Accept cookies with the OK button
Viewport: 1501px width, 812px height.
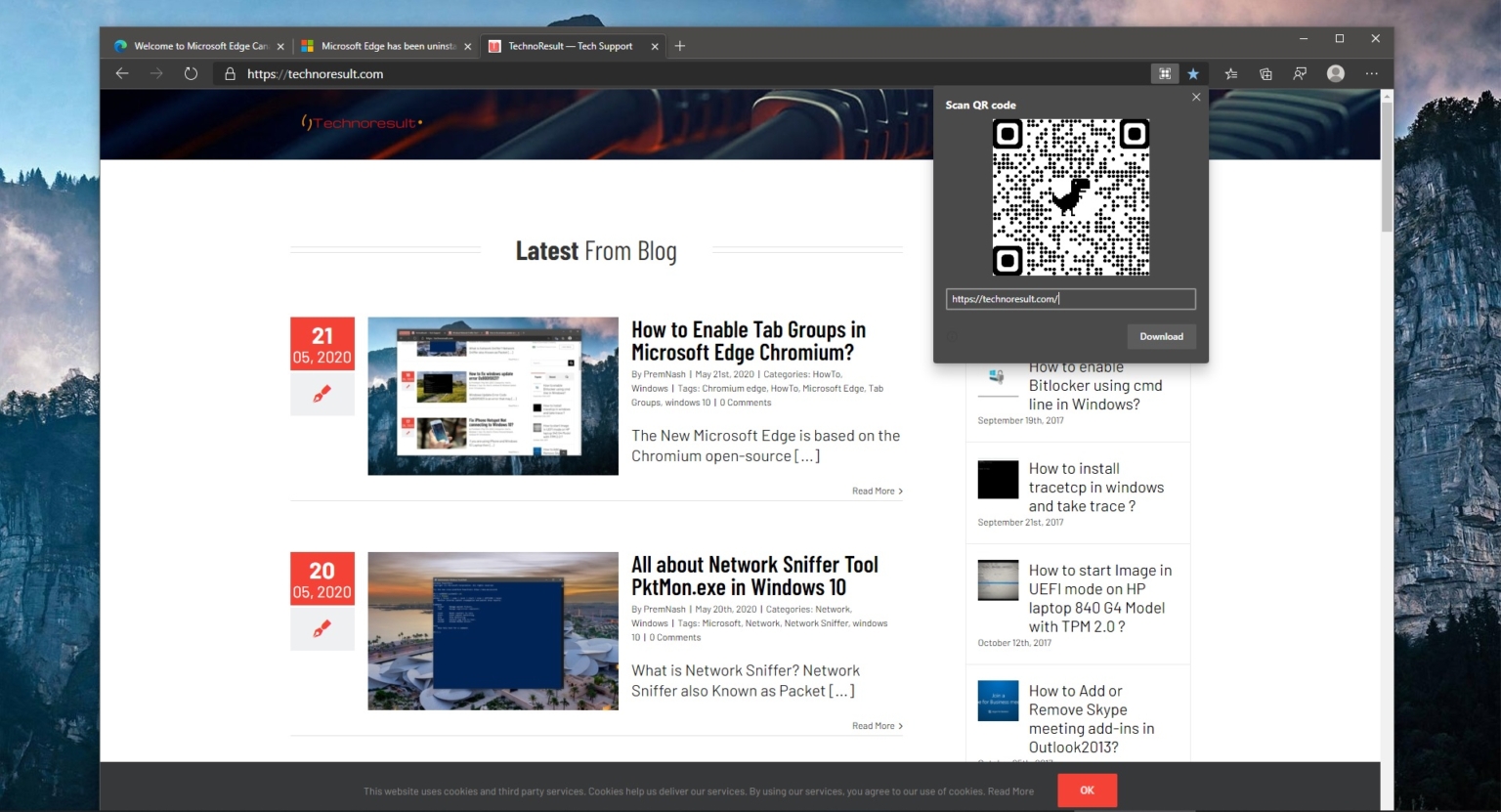click(x=1087, y=791)
